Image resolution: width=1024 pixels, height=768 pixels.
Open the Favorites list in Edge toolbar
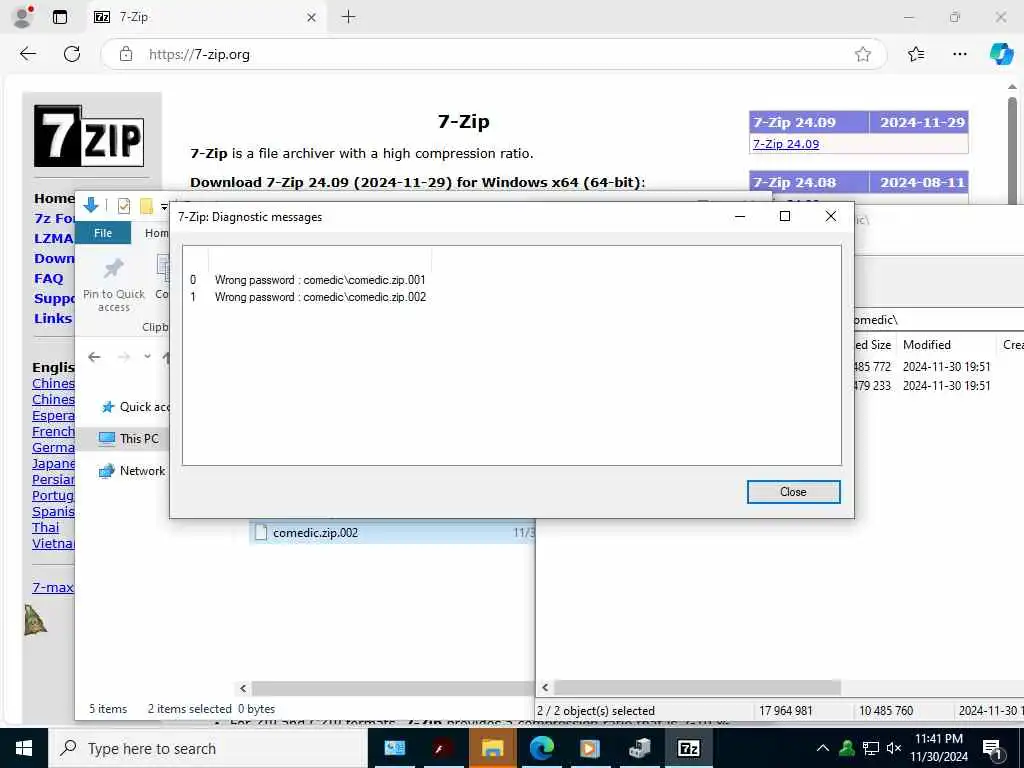click(x=916, y=54)
